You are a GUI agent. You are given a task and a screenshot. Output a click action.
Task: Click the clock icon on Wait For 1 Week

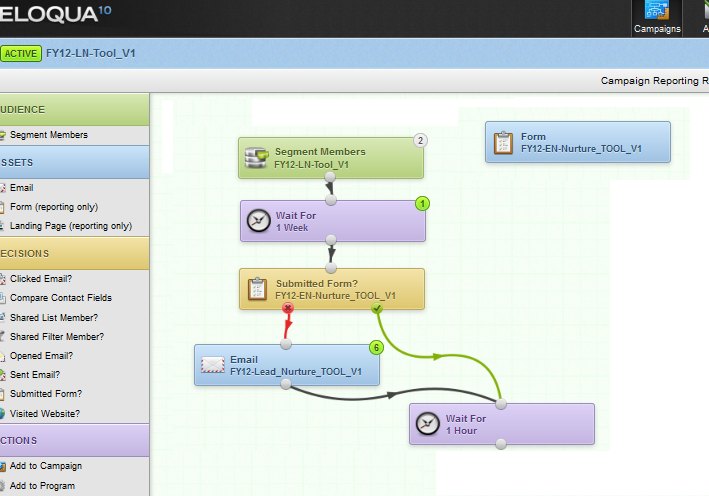(x=259, y=221)
